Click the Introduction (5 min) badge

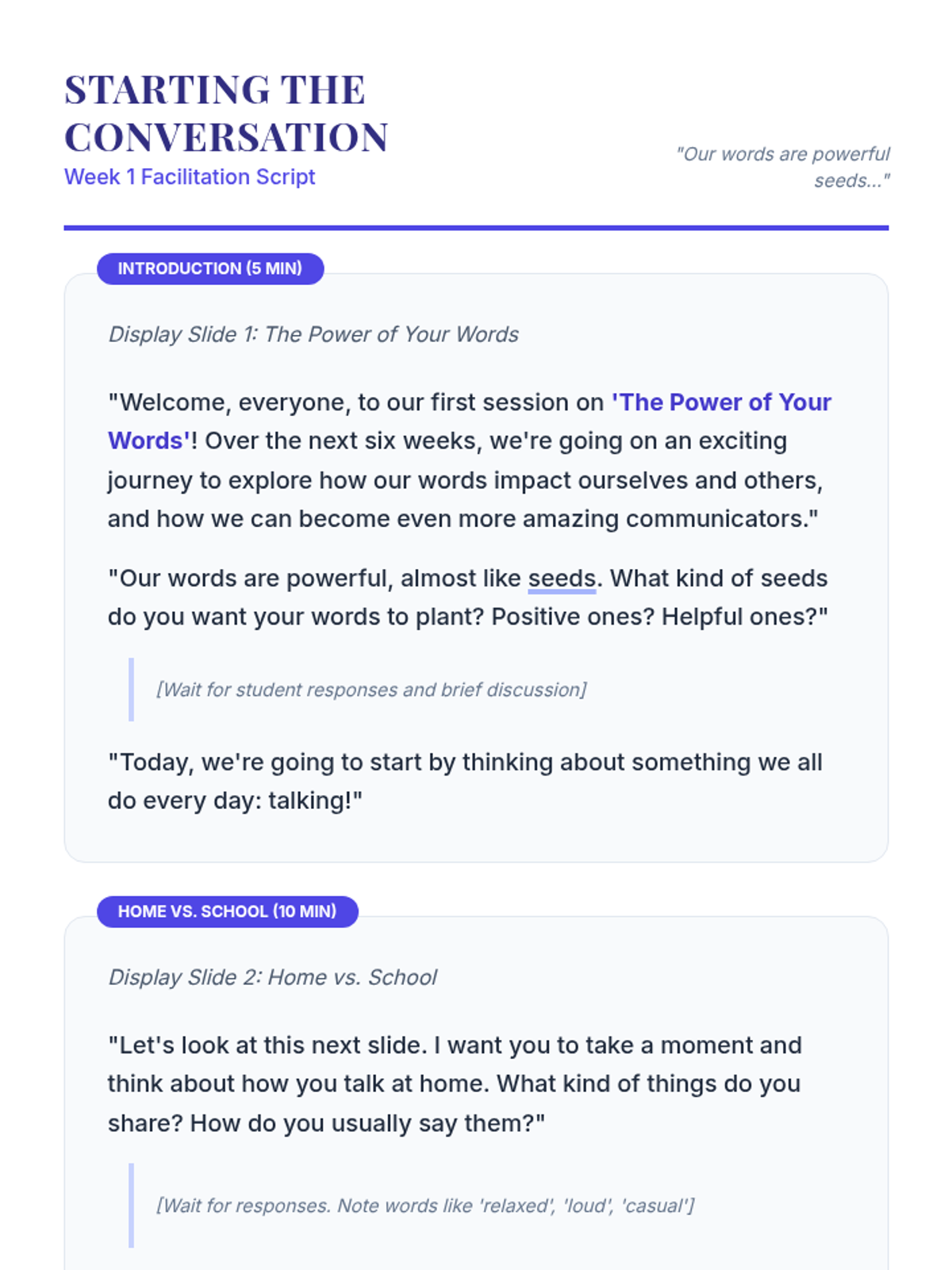point(210,268)
